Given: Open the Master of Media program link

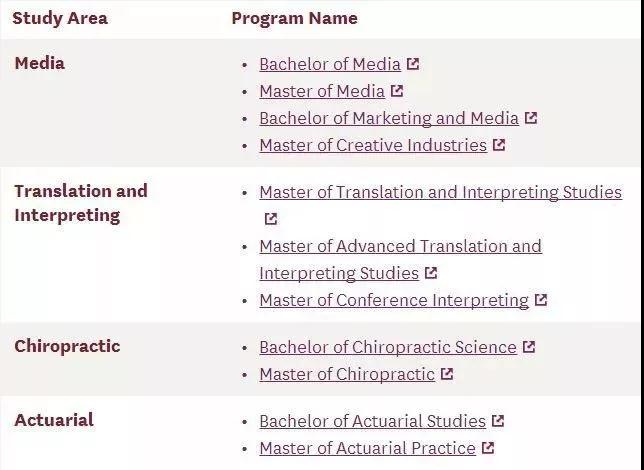Looking at the screenshot, I should [x=322, y=91].
